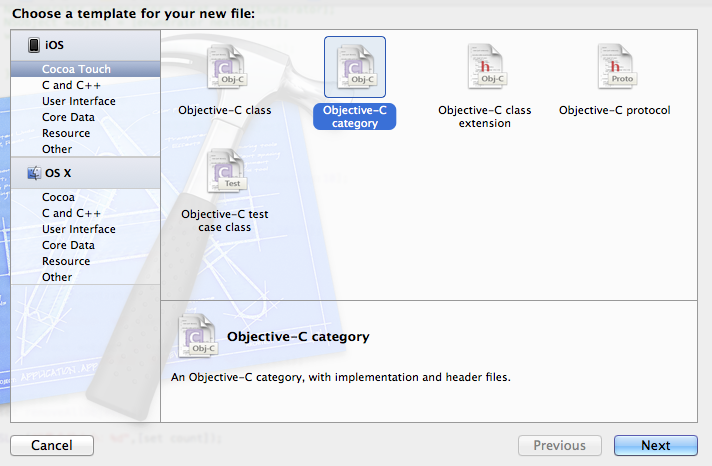Screen dimensions: 712x466
Task: Select Other under OS X
Action: click(85, 277)
